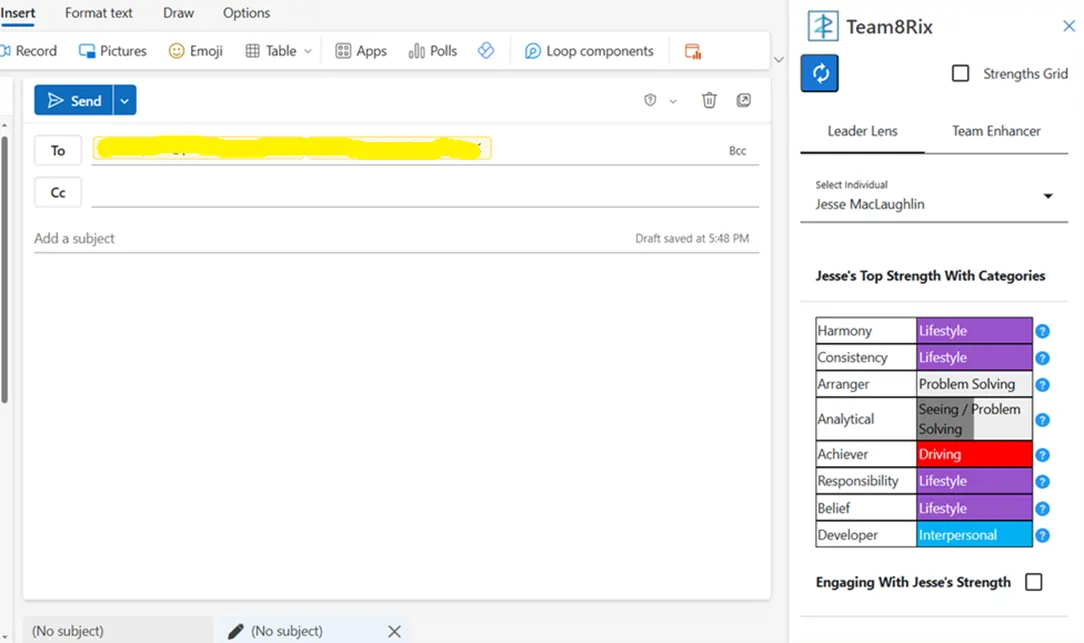Insert Loop components

click(x=589, y=51)
